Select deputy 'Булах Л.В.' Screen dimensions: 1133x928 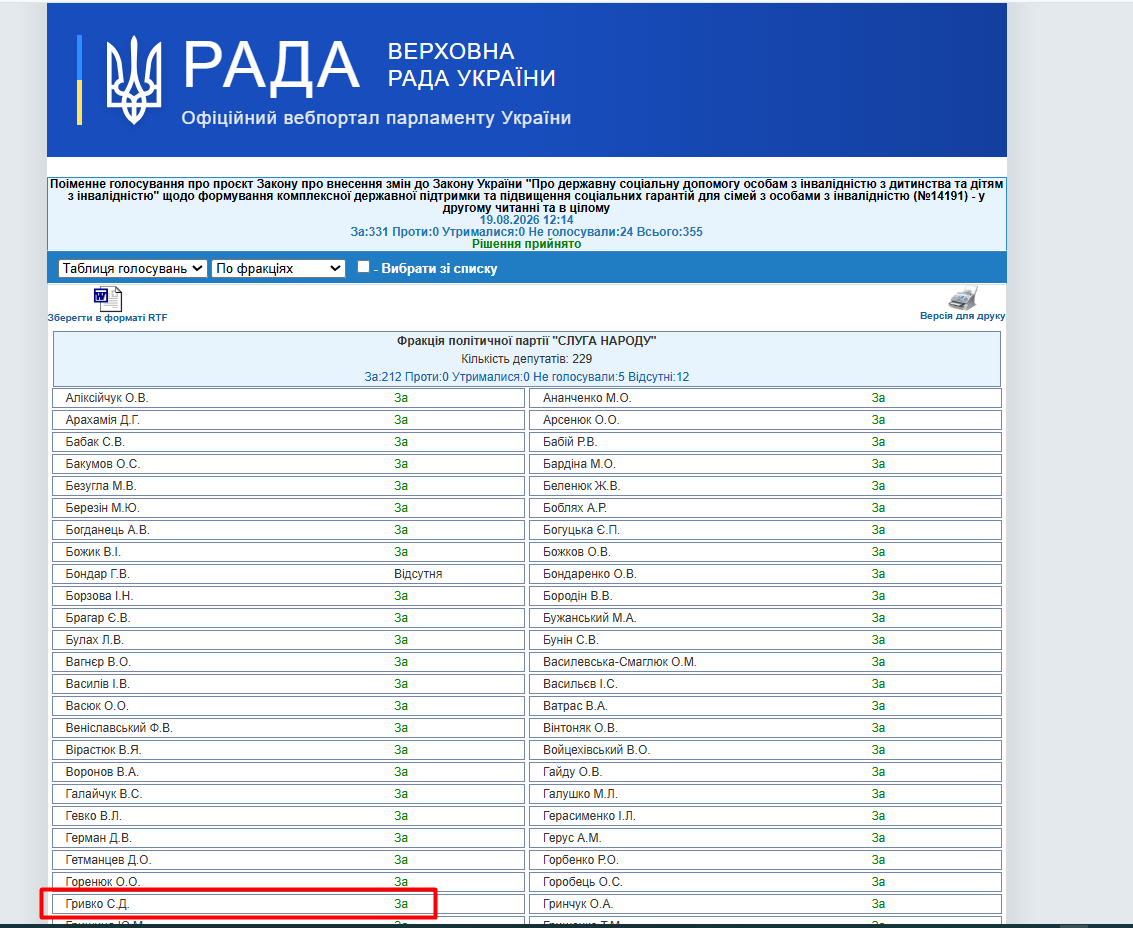tap(95, 640)
